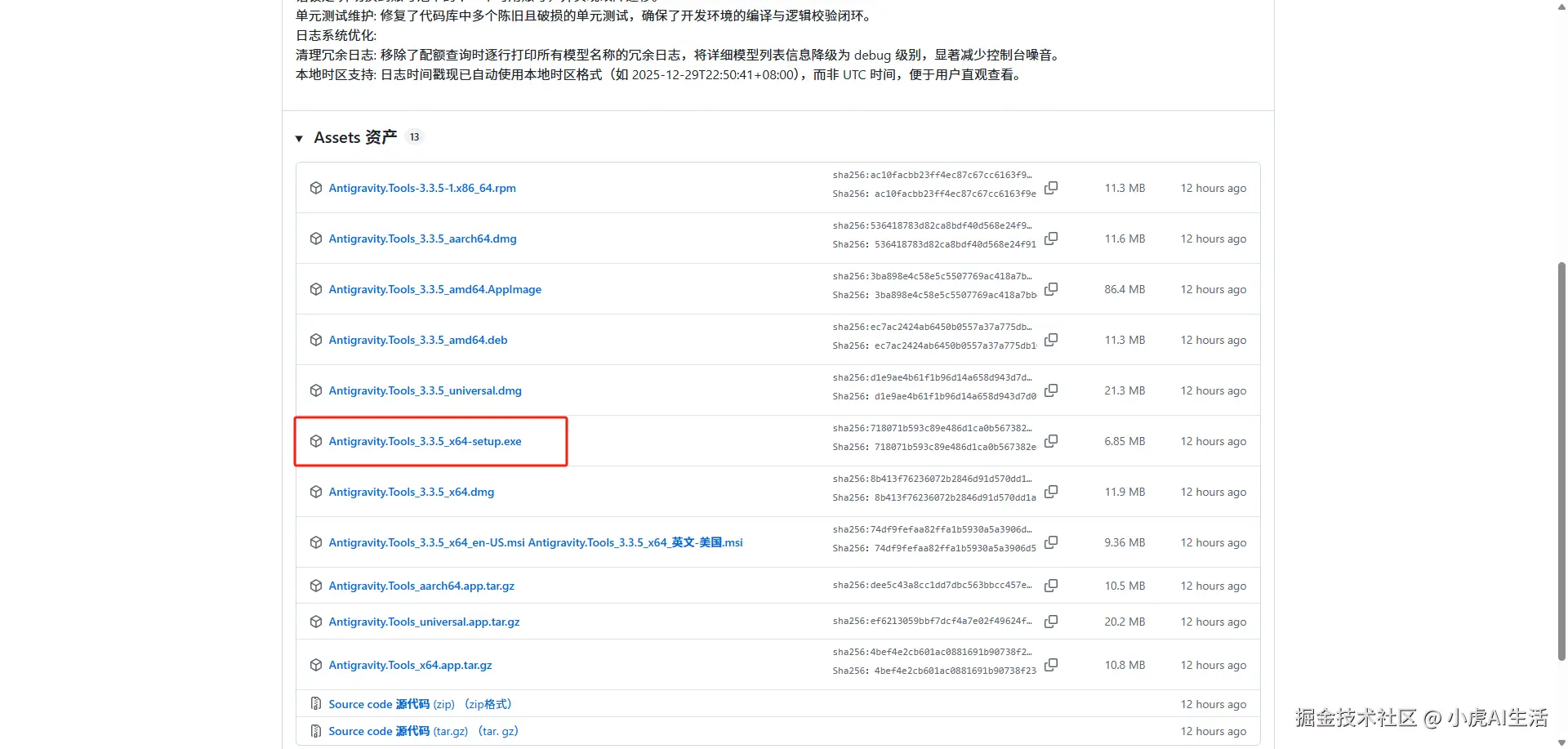
Task: Copy SHA256 of the aarch64.dmg asset
Action: point(1051,239)
